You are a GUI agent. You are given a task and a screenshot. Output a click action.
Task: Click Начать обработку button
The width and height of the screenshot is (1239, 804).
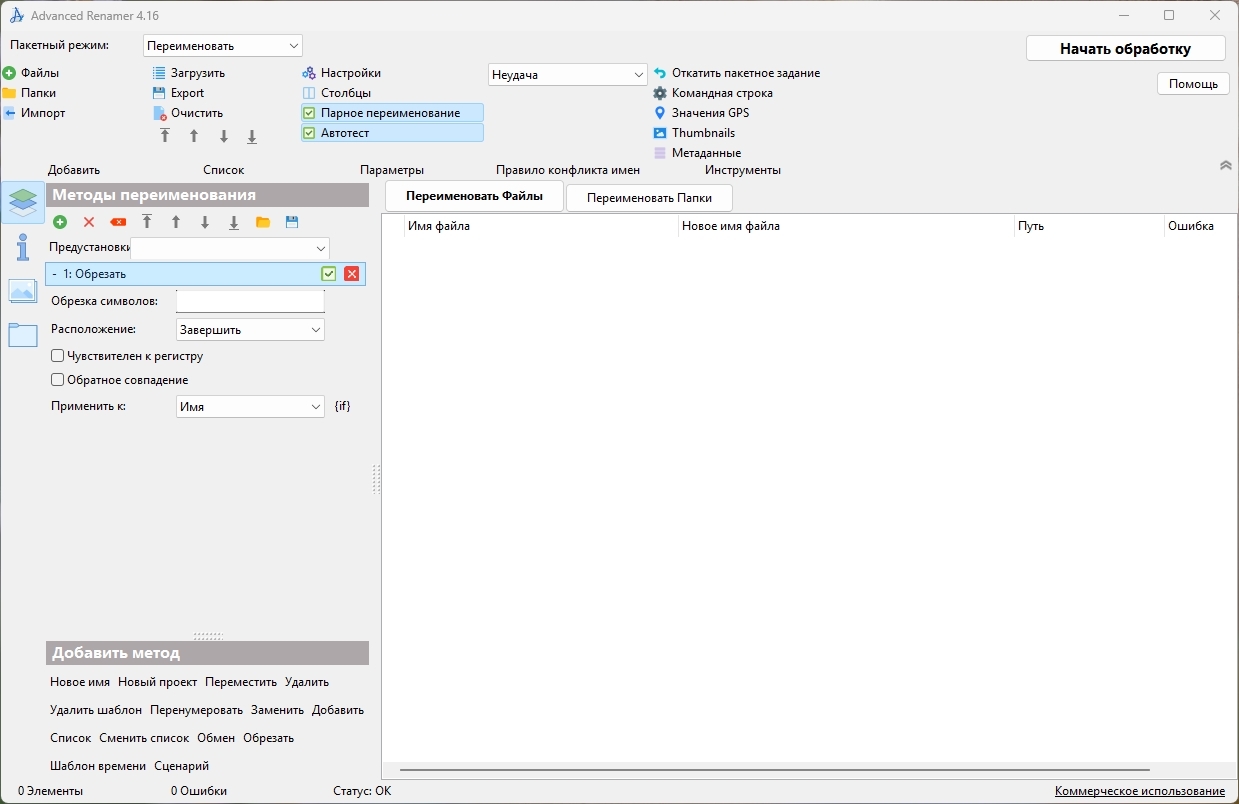[1126, 49]
